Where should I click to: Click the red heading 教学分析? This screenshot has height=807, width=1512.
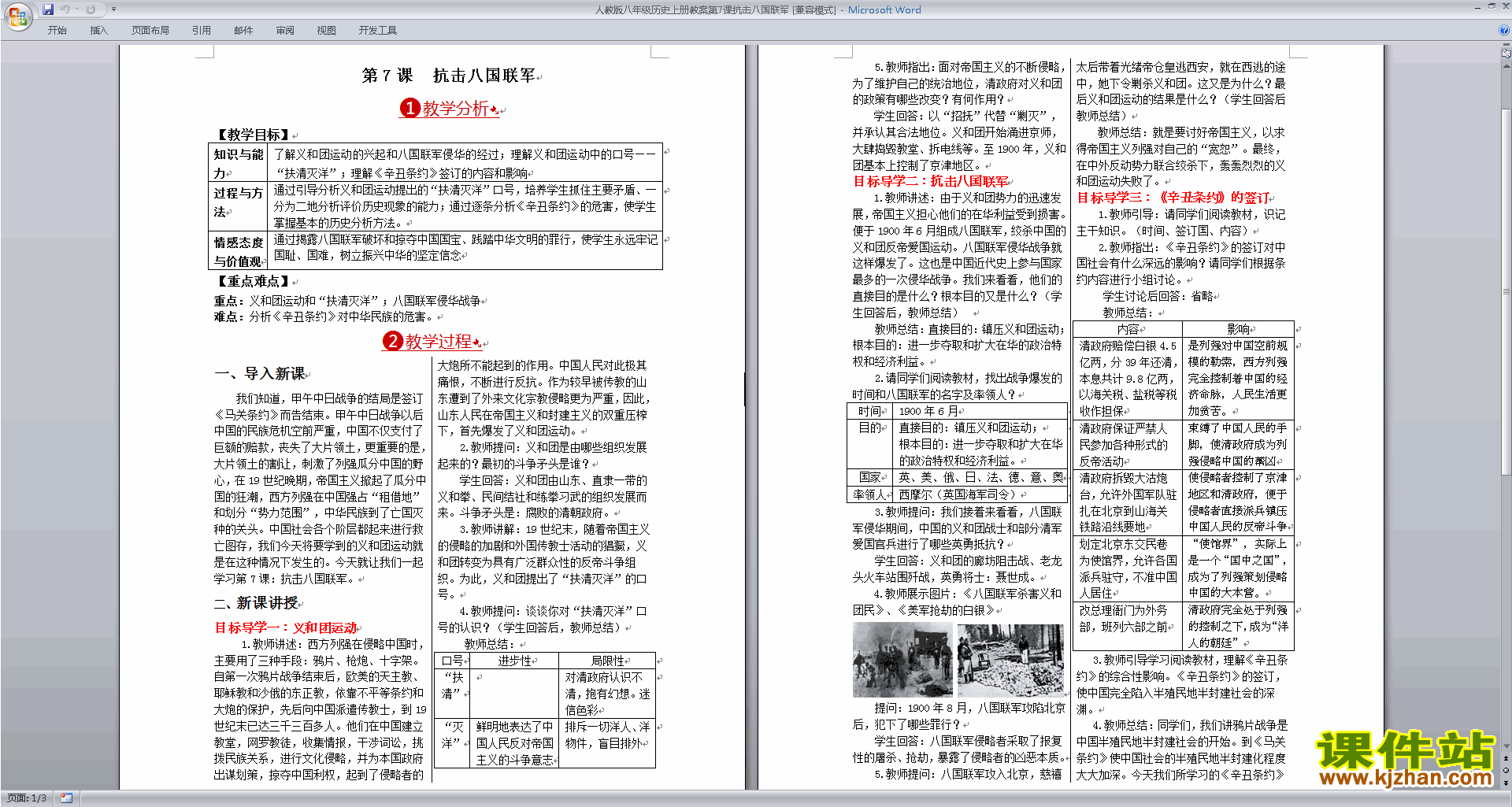pyautogui.click(x=449, y=108)
